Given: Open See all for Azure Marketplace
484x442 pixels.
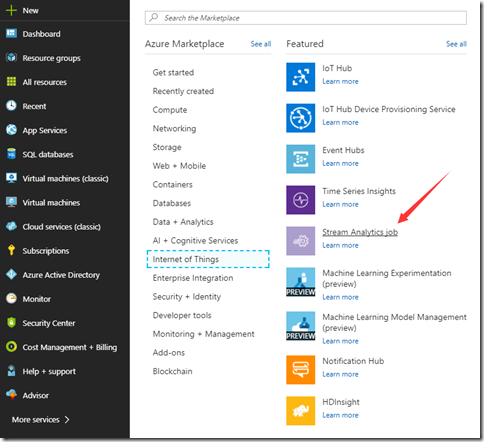Looking at the screenshot, I should pos(261,44).
